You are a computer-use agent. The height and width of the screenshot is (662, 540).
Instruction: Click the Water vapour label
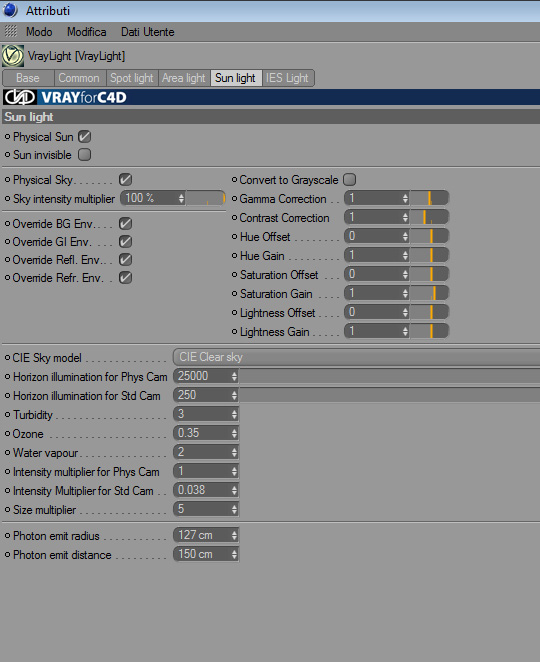pos(46,453)
